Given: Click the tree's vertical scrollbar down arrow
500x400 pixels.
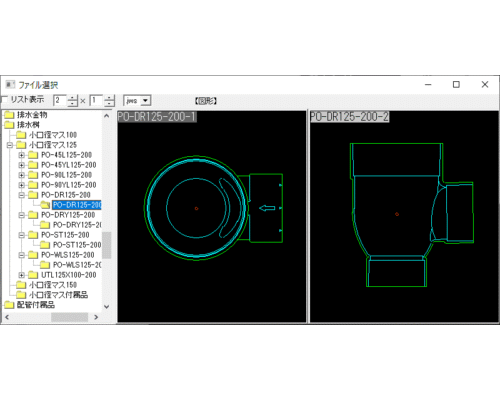Looking at the screenshot, I should (x=106, y=306).
